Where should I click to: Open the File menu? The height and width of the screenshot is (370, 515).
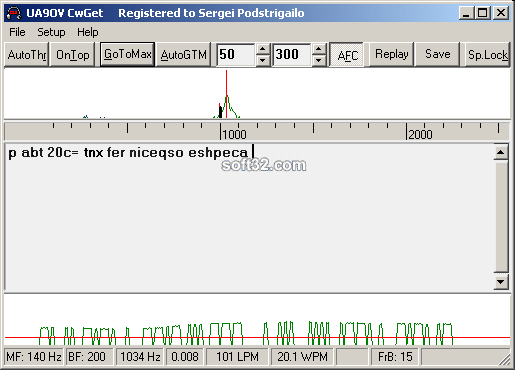17,32
